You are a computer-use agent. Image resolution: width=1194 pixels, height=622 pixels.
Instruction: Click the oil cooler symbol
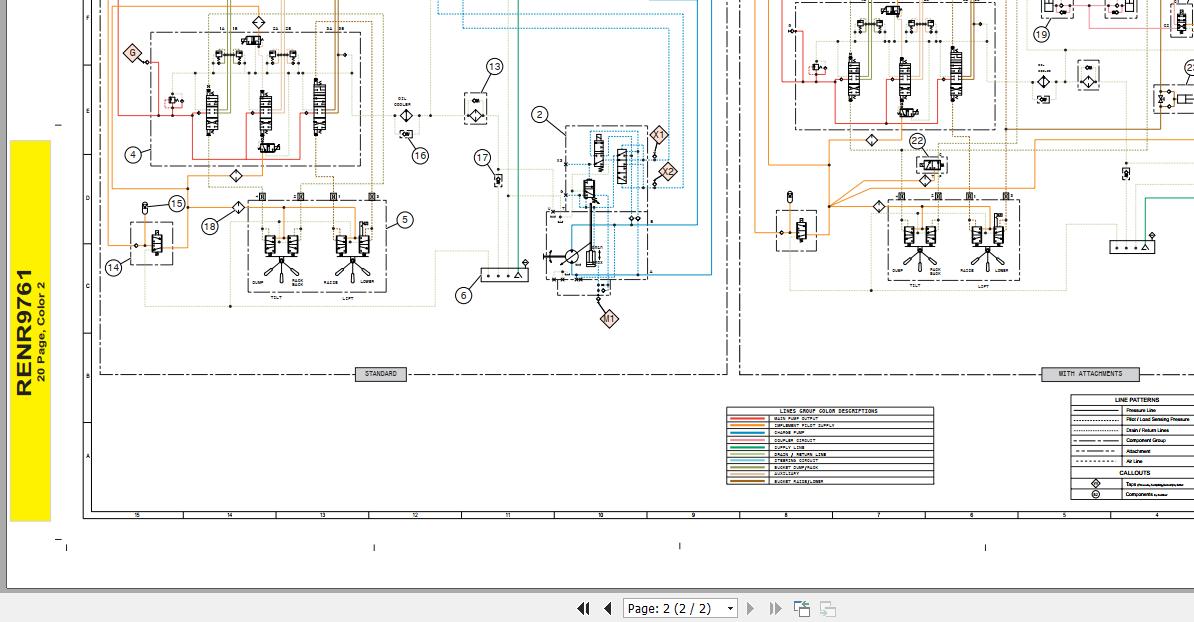[x=407, y=116]
